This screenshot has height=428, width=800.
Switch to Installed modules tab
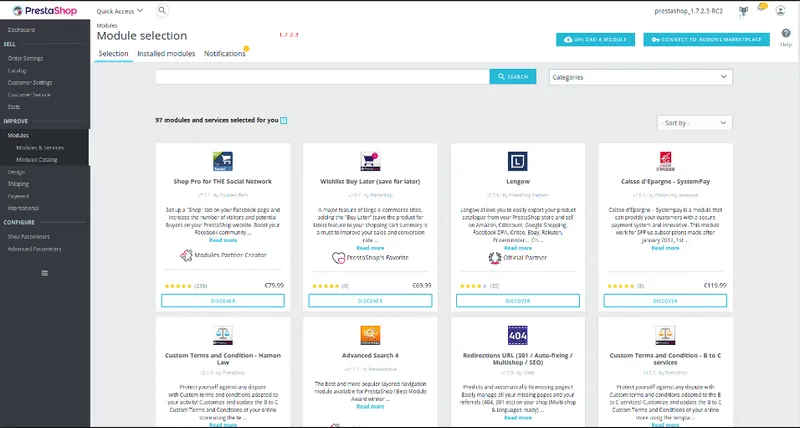tap(166, 54)
